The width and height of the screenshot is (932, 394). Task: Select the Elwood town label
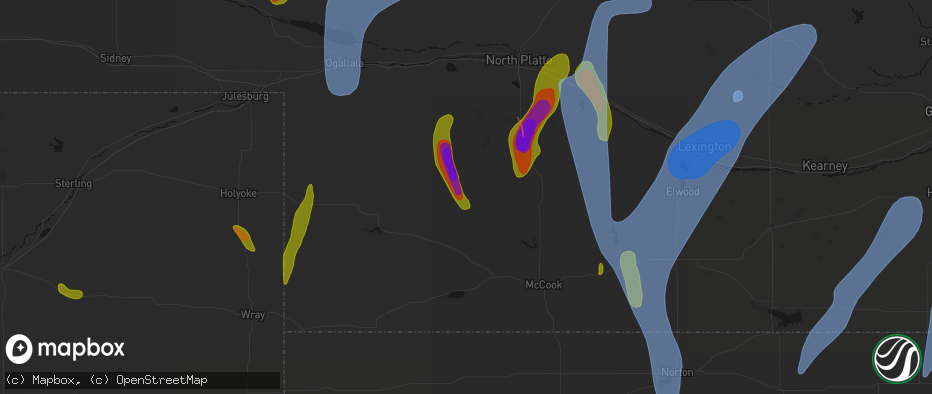(682, 192)
